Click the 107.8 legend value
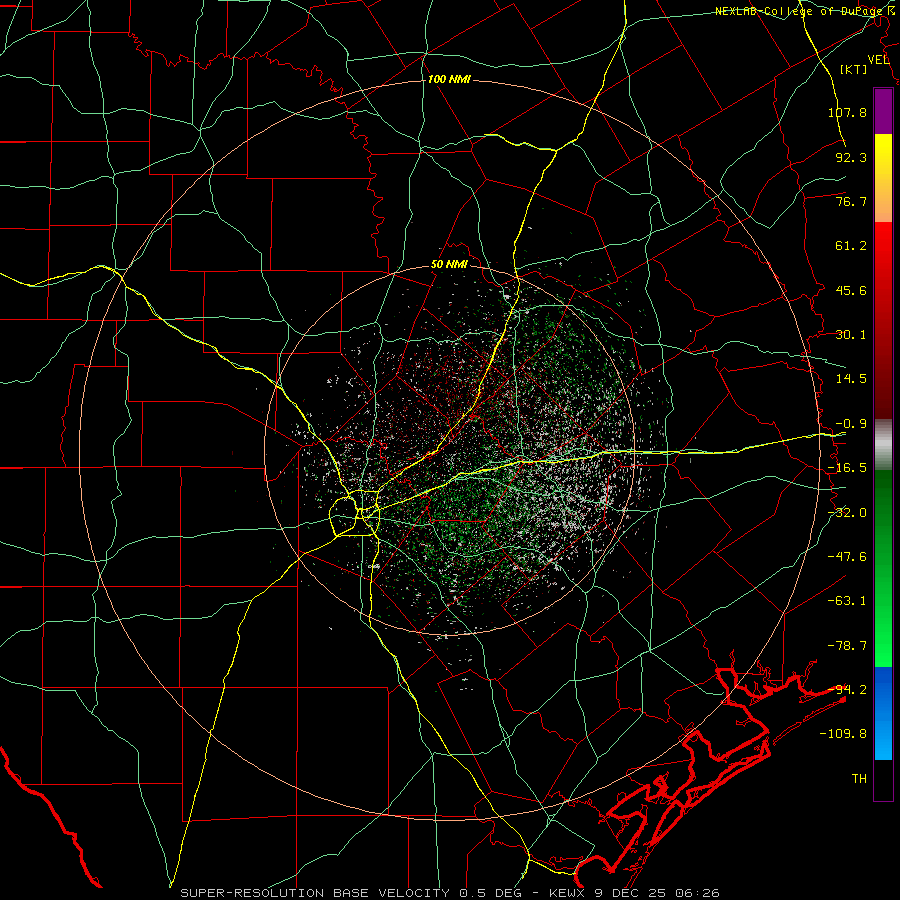 click(847, 112)
